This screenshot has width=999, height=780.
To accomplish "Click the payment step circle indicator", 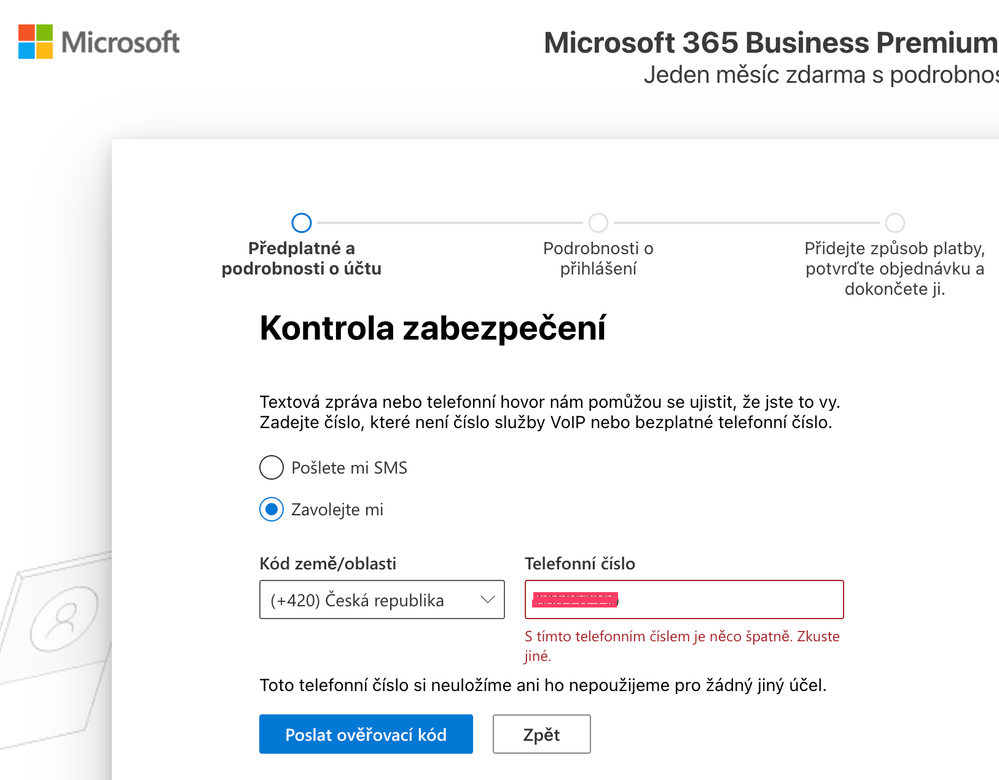I will tap(895, 222).
